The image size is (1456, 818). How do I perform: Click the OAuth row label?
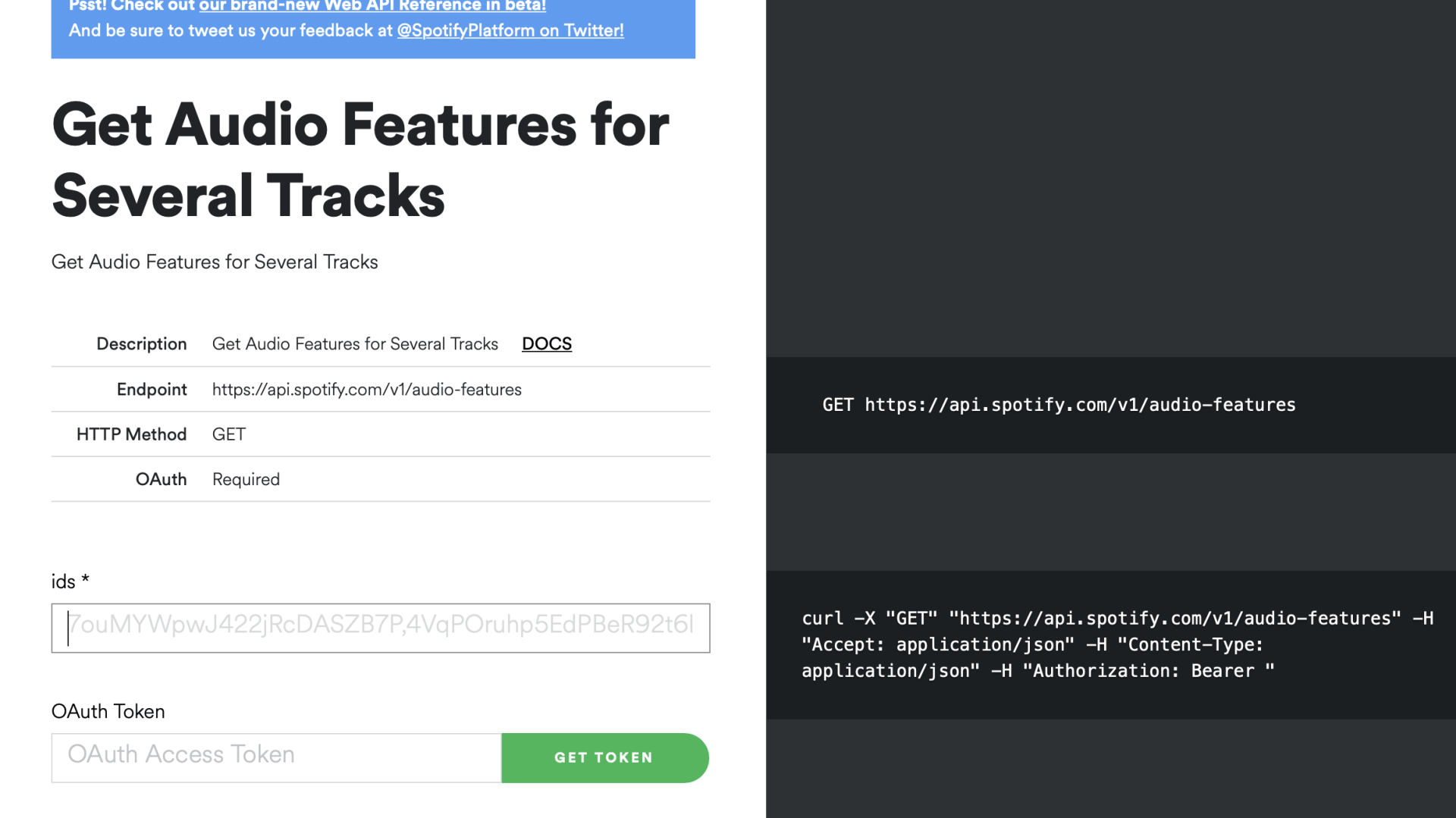pyautogui.click(x=161, y=479)
